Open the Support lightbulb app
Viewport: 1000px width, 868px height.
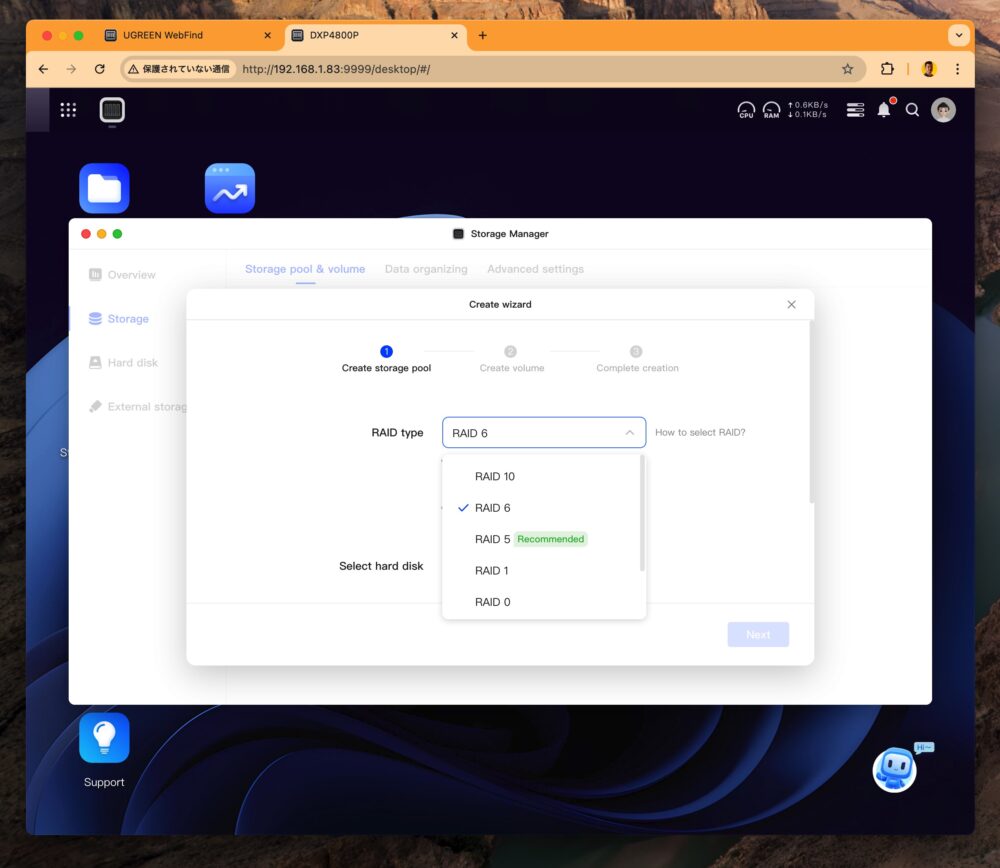(104, 738)
